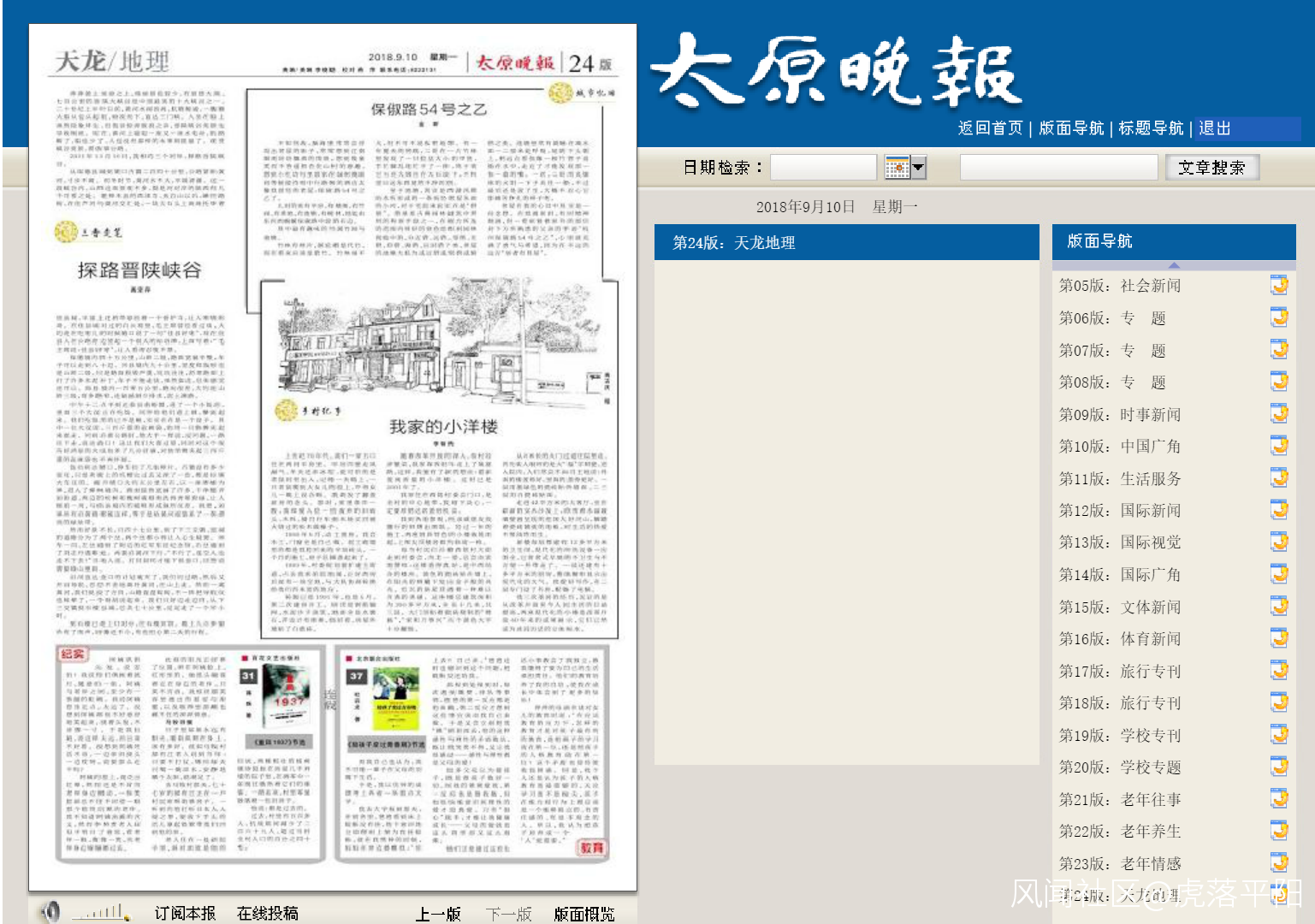1315x924 pixels.
Task: Click the speaker icon in the bottom bar
Action: click(x=51, y=912)
